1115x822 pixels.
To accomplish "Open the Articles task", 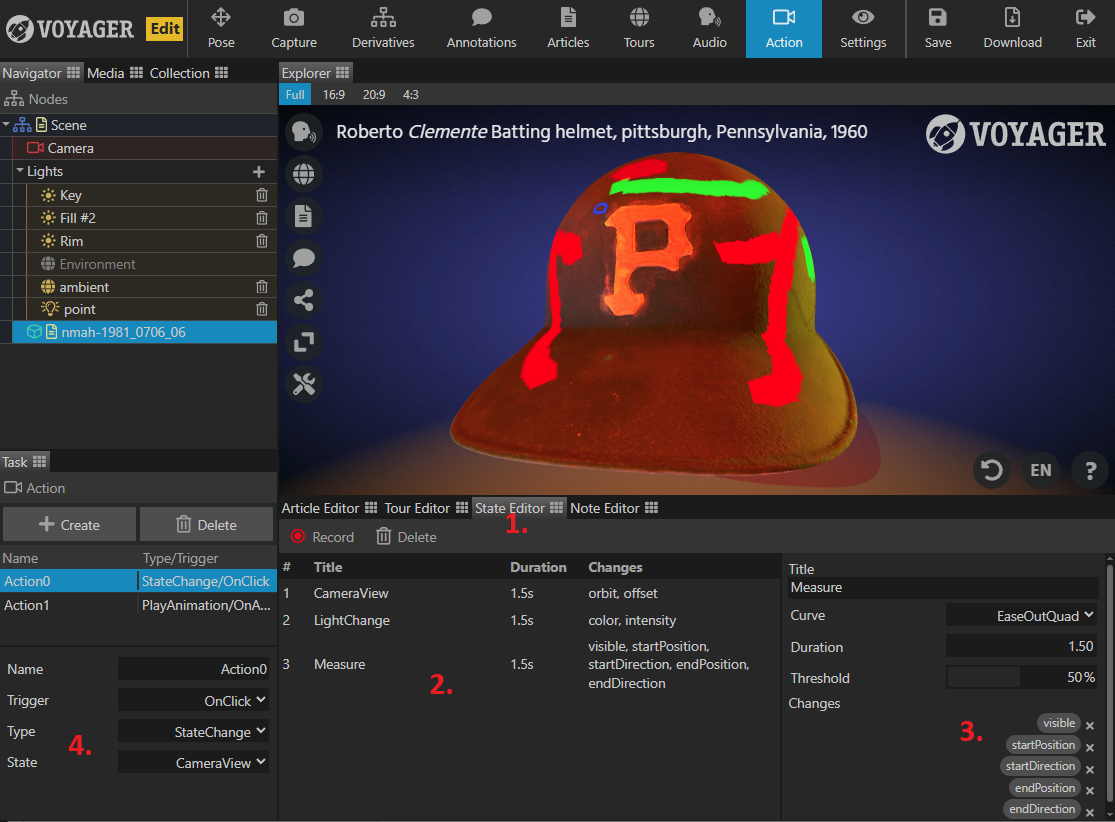I will [568, 29].
